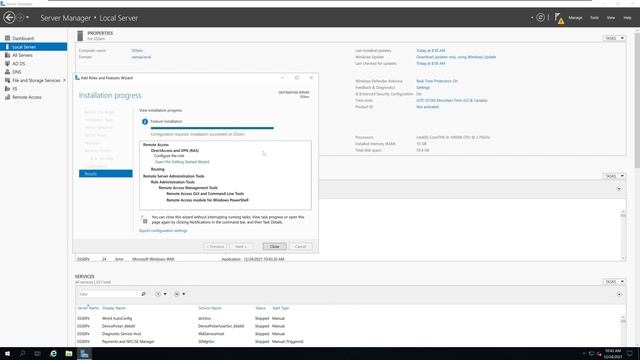
Task: Open the Events TASKS dropdown
Action: pyautogui.click(x=614, y=176)
